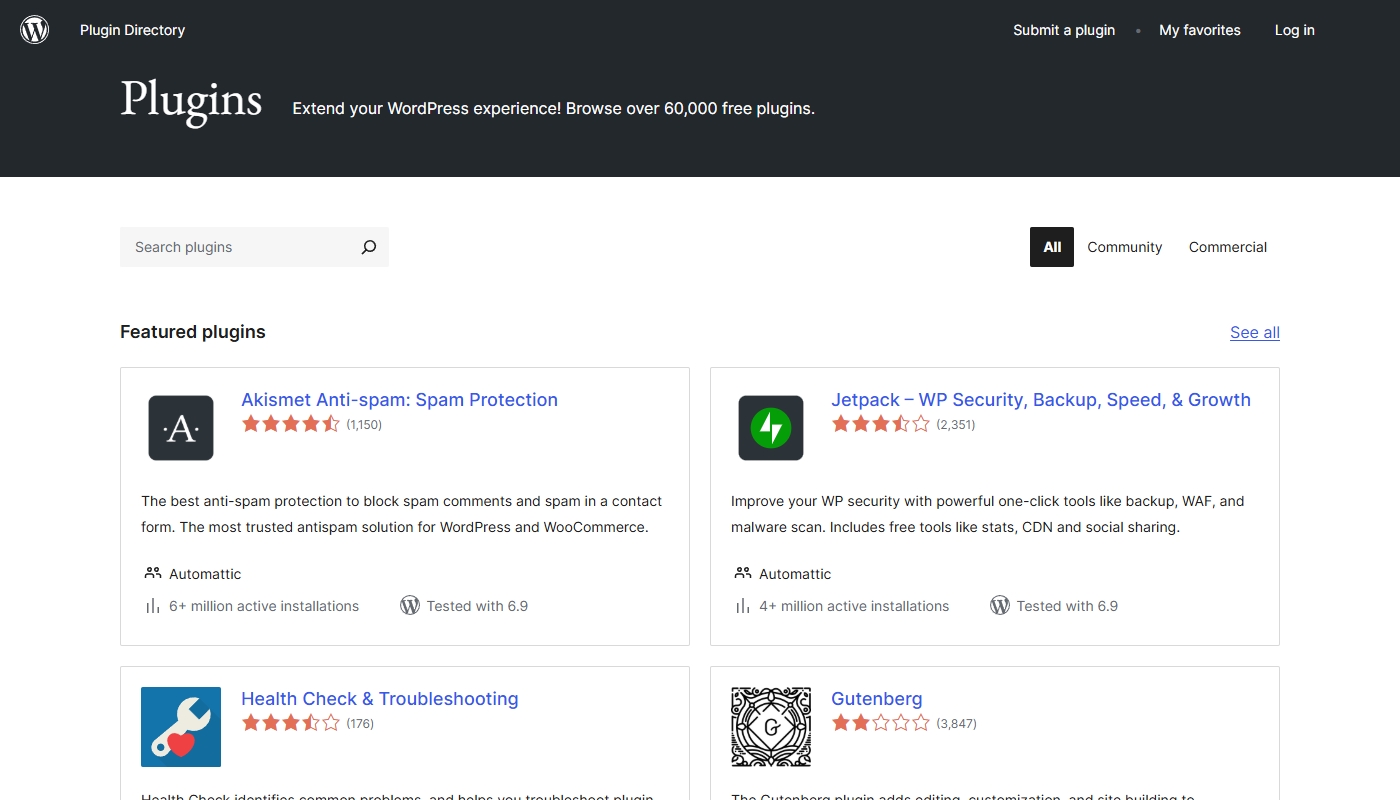Screen dimensions: 1400x800
Task: Click the Log in link
Action: [1295, 30]
